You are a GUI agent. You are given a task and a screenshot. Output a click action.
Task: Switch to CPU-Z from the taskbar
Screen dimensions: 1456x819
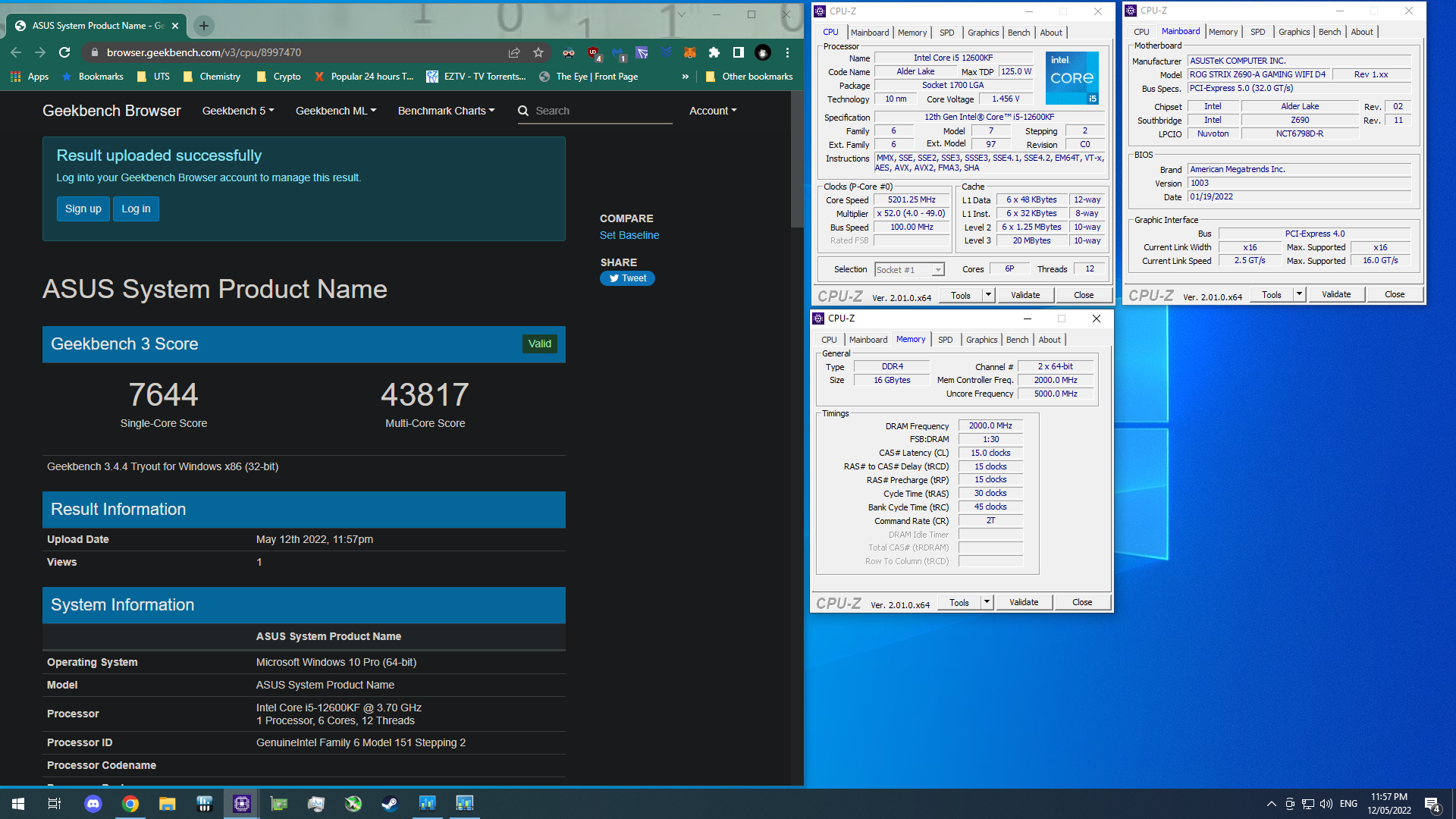[x=241, y=804]
